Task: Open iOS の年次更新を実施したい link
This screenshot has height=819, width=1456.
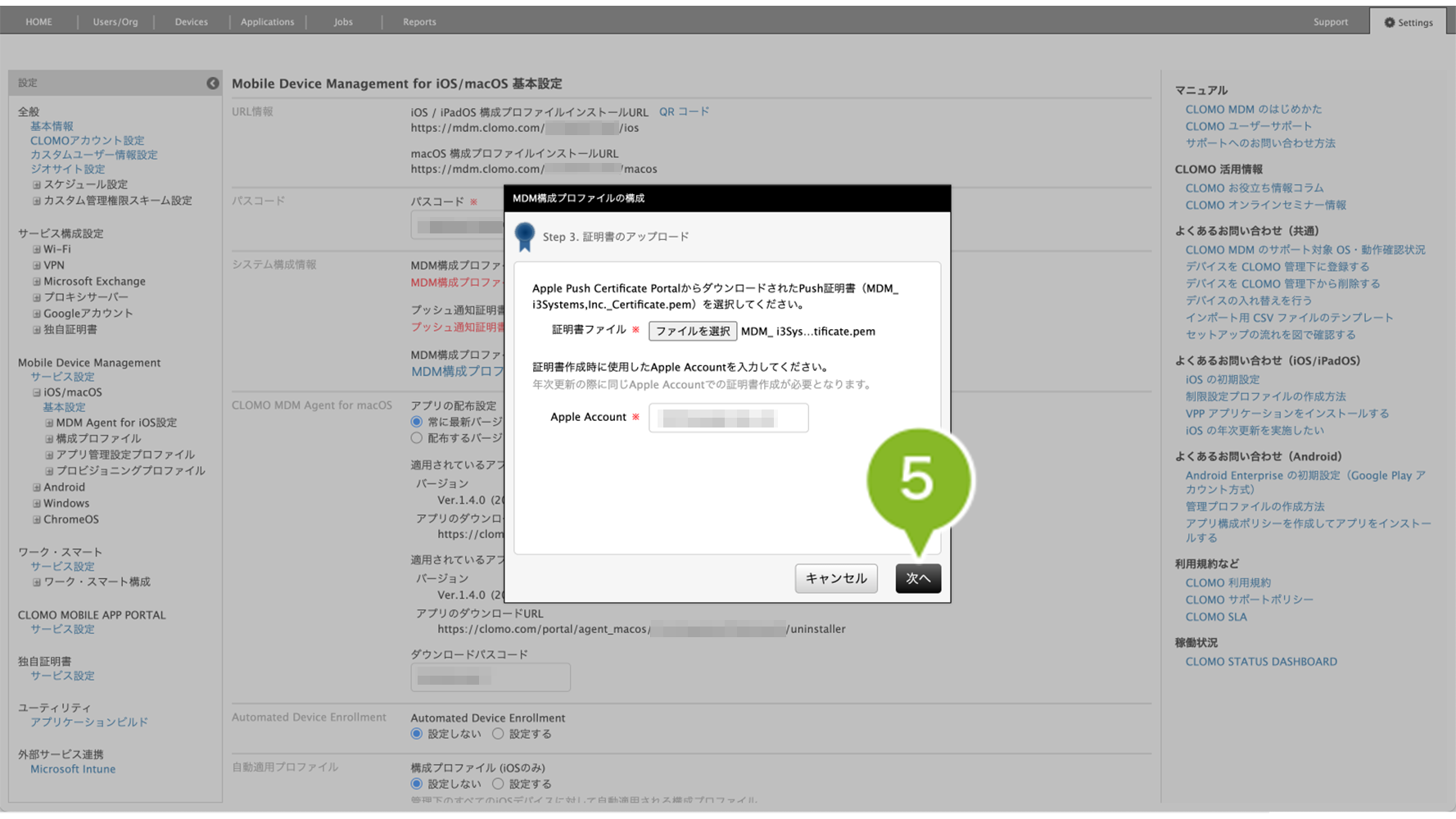Action: [x=1254, y=431]
